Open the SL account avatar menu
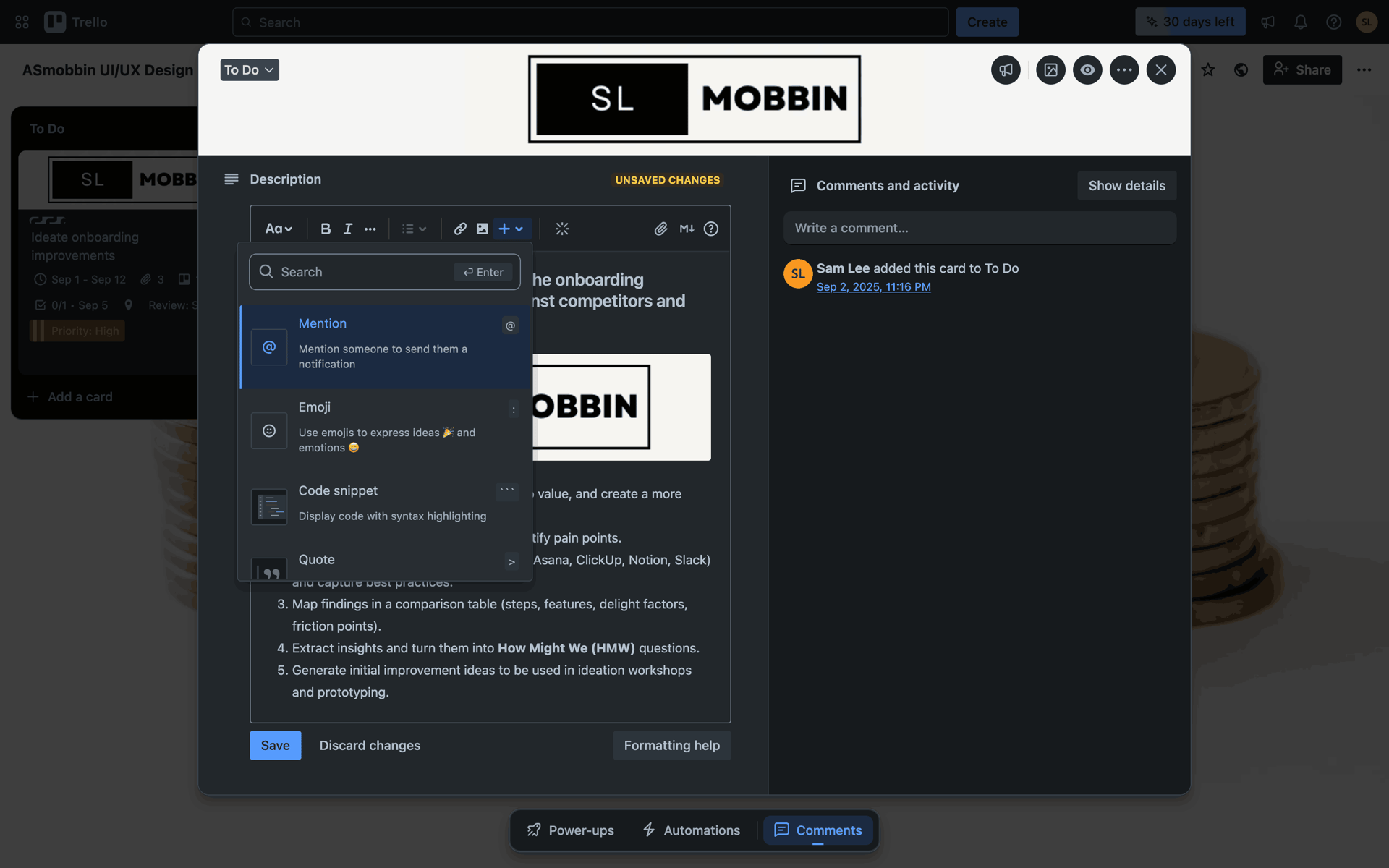1389x868 pixels. click(x=1366, y=22)
